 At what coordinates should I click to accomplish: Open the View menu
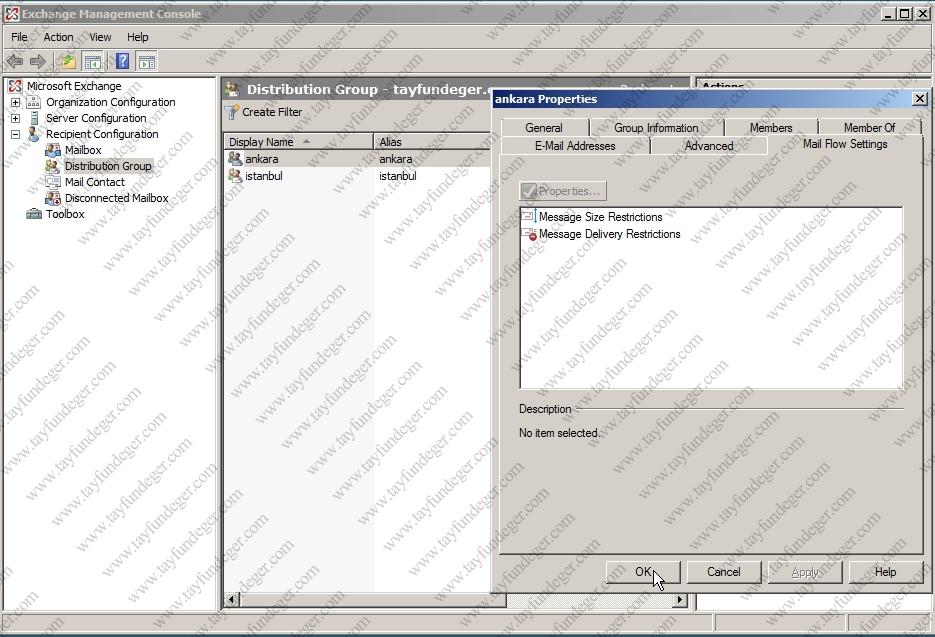tap(100, 37)
